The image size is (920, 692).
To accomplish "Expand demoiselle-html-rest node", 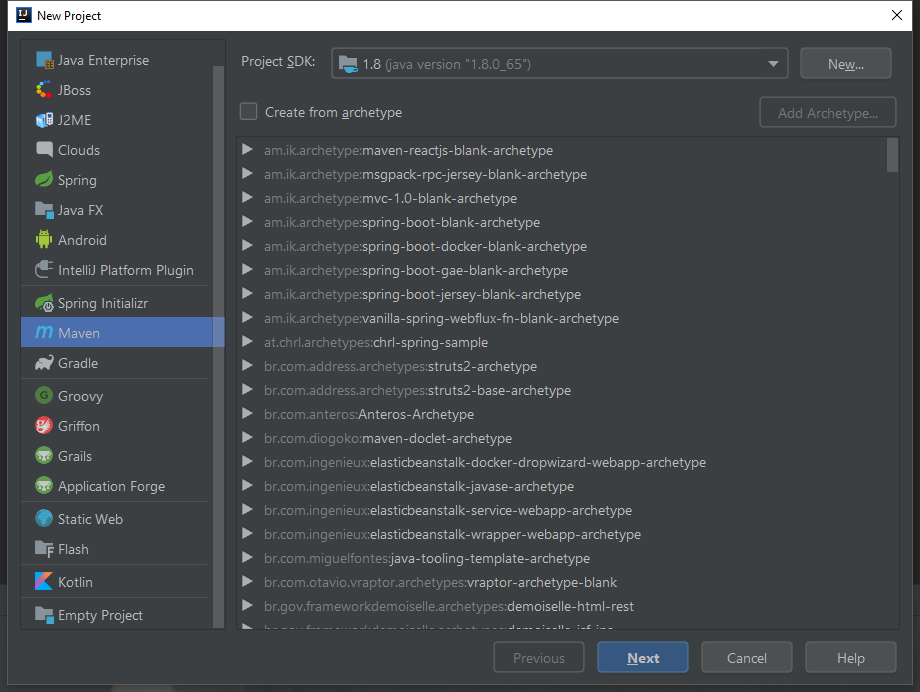I will coord(247,606).
